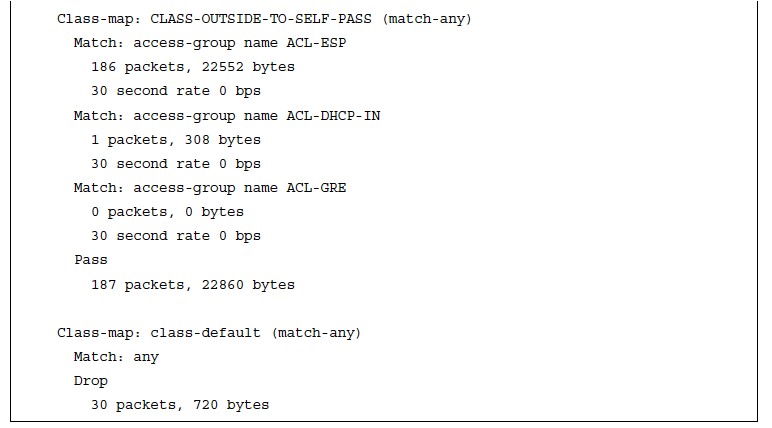Click the text '187 packets, 22860 bytes'
Image resolution: width=772 pixels, height=428 pixels.
pos(193,285)
